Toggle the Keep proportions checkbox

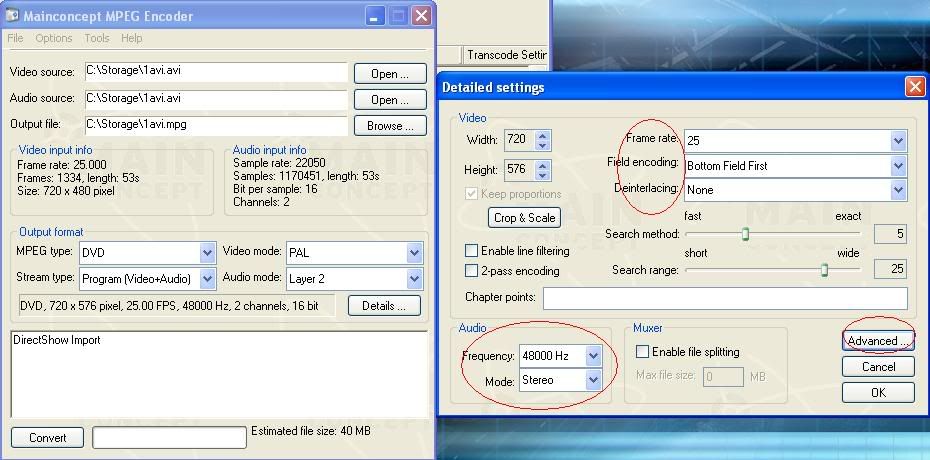click(472, 194)
